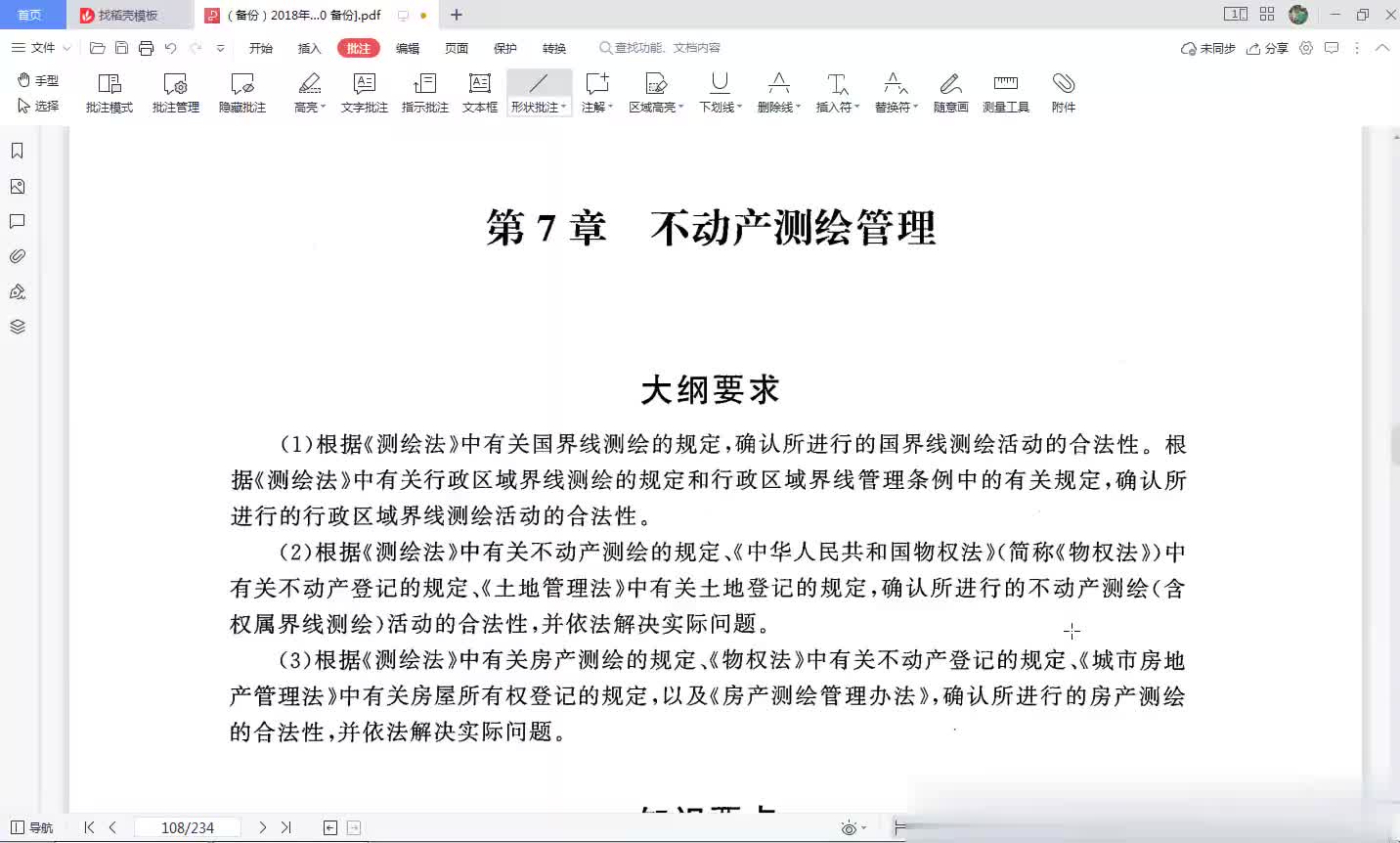This screenshot has height=843, width=1400.
Task: Open the 文件 file menu dropdown
Action: 42,48
